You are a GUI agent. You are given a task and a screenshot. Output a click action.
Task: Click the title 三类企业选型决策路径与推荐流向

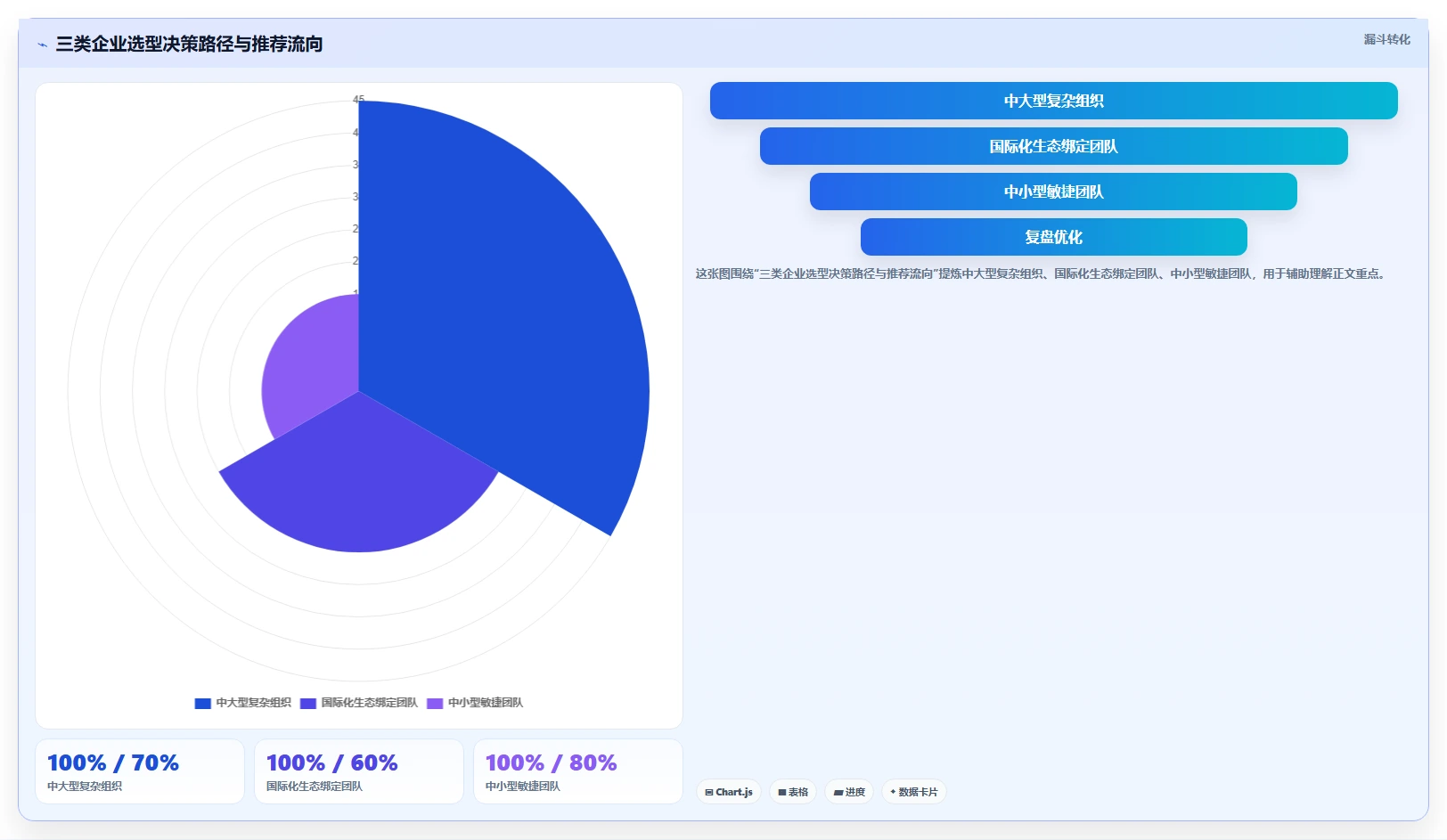click(189, 44)
